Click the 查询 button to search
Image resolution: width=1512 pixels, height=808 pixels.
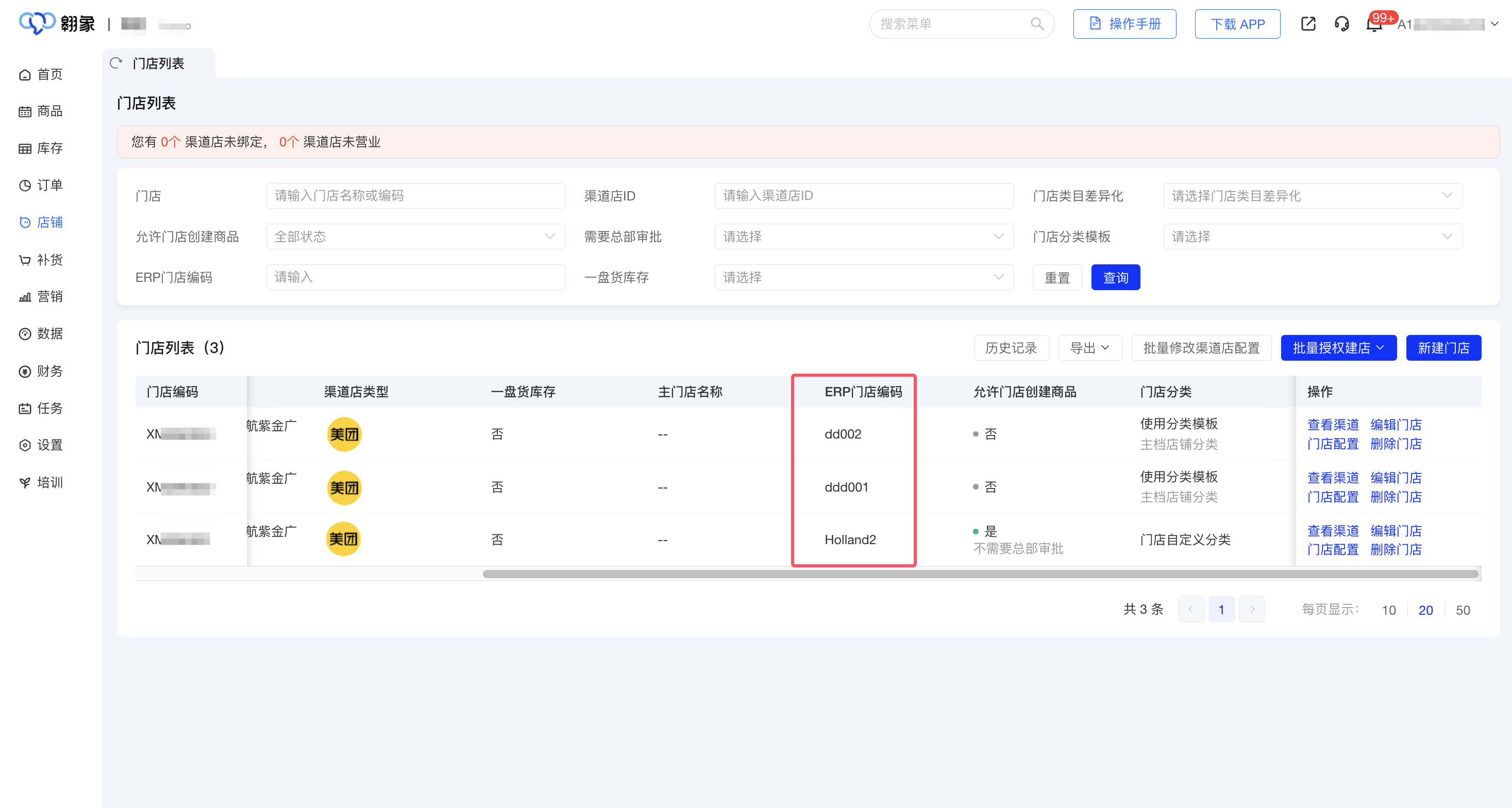(x=1115, y=277)
